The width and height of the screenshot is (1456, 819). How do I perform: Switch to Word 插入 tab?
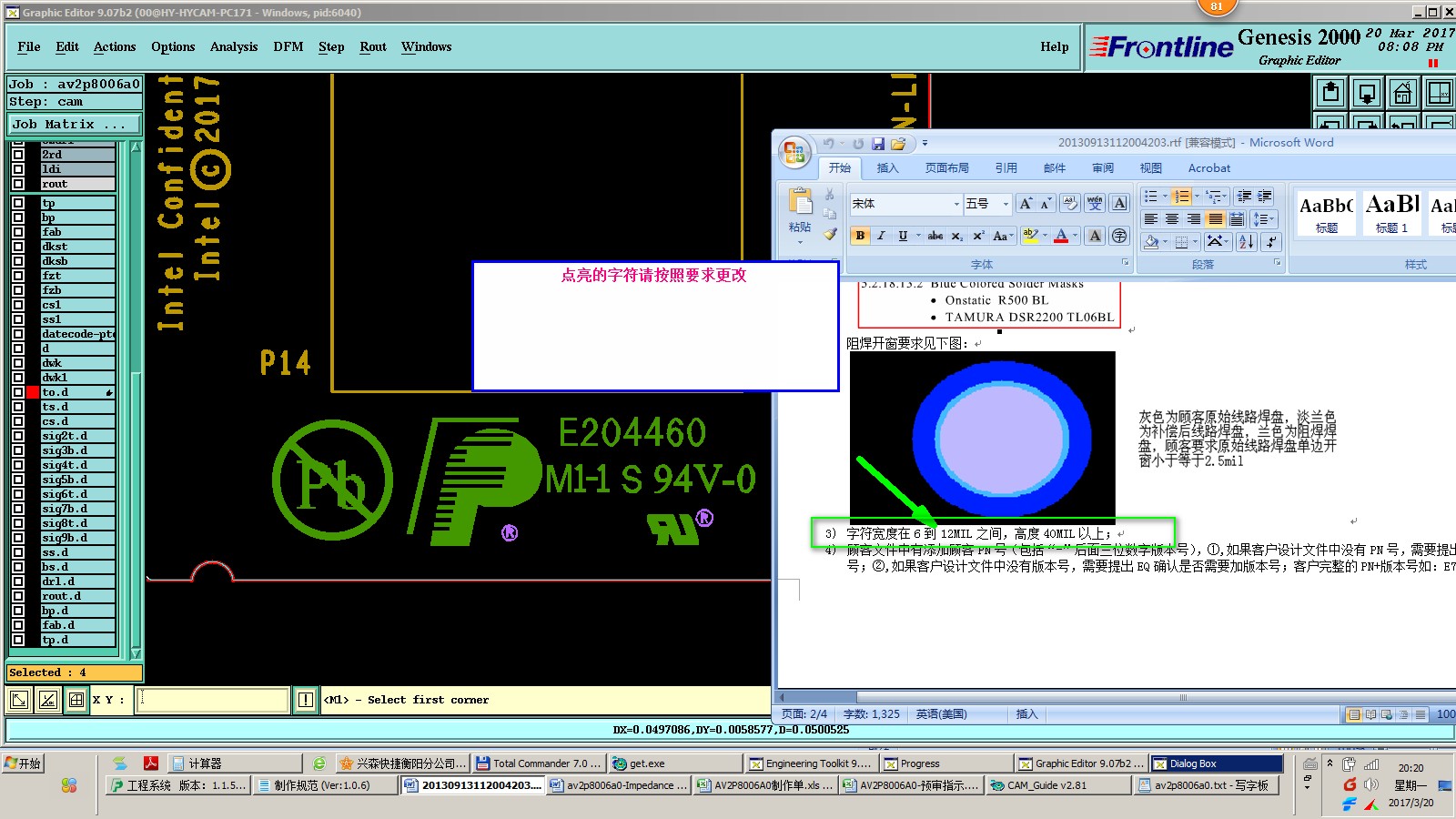[x=887, y=168]
